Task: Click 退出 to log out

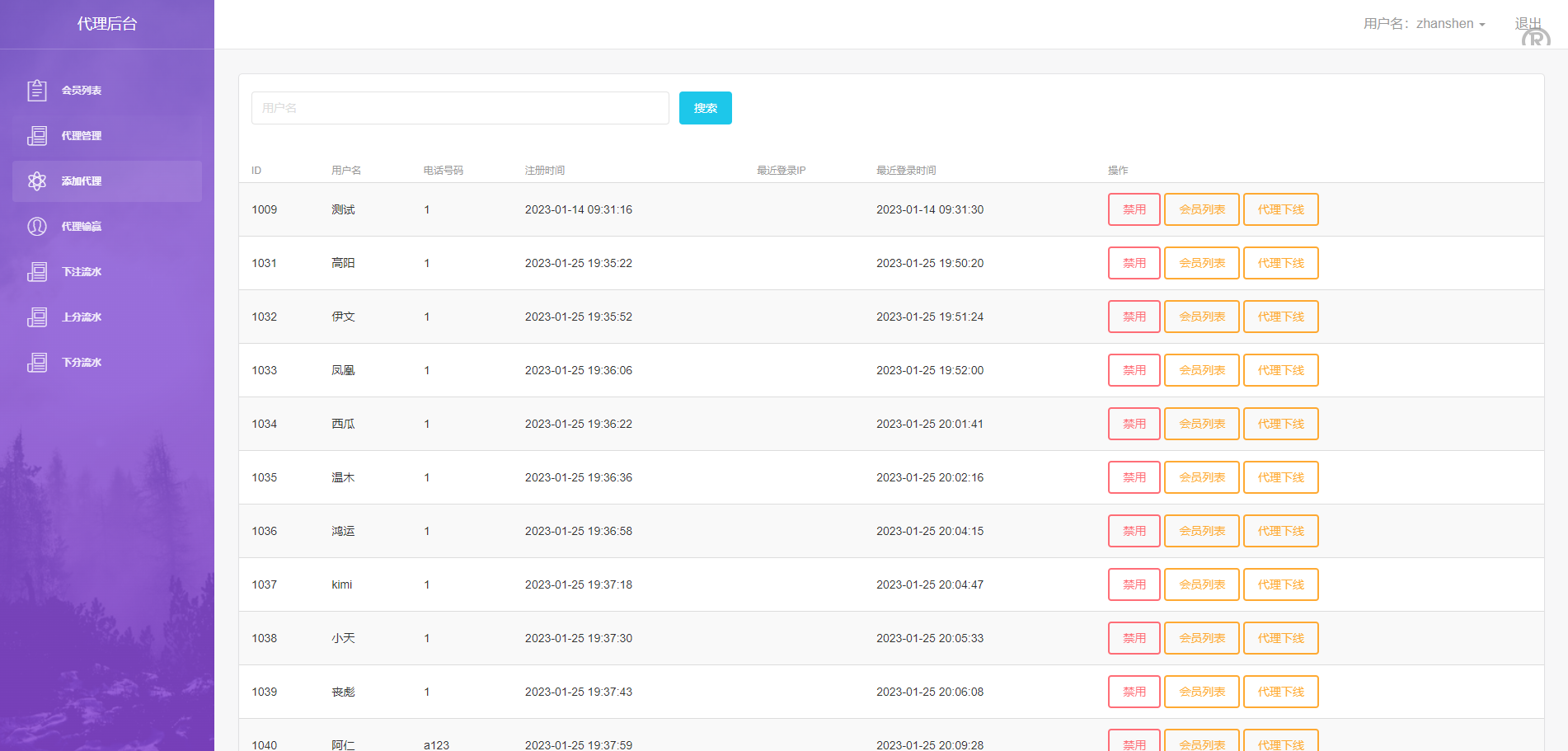Action: coord(1527,22)
